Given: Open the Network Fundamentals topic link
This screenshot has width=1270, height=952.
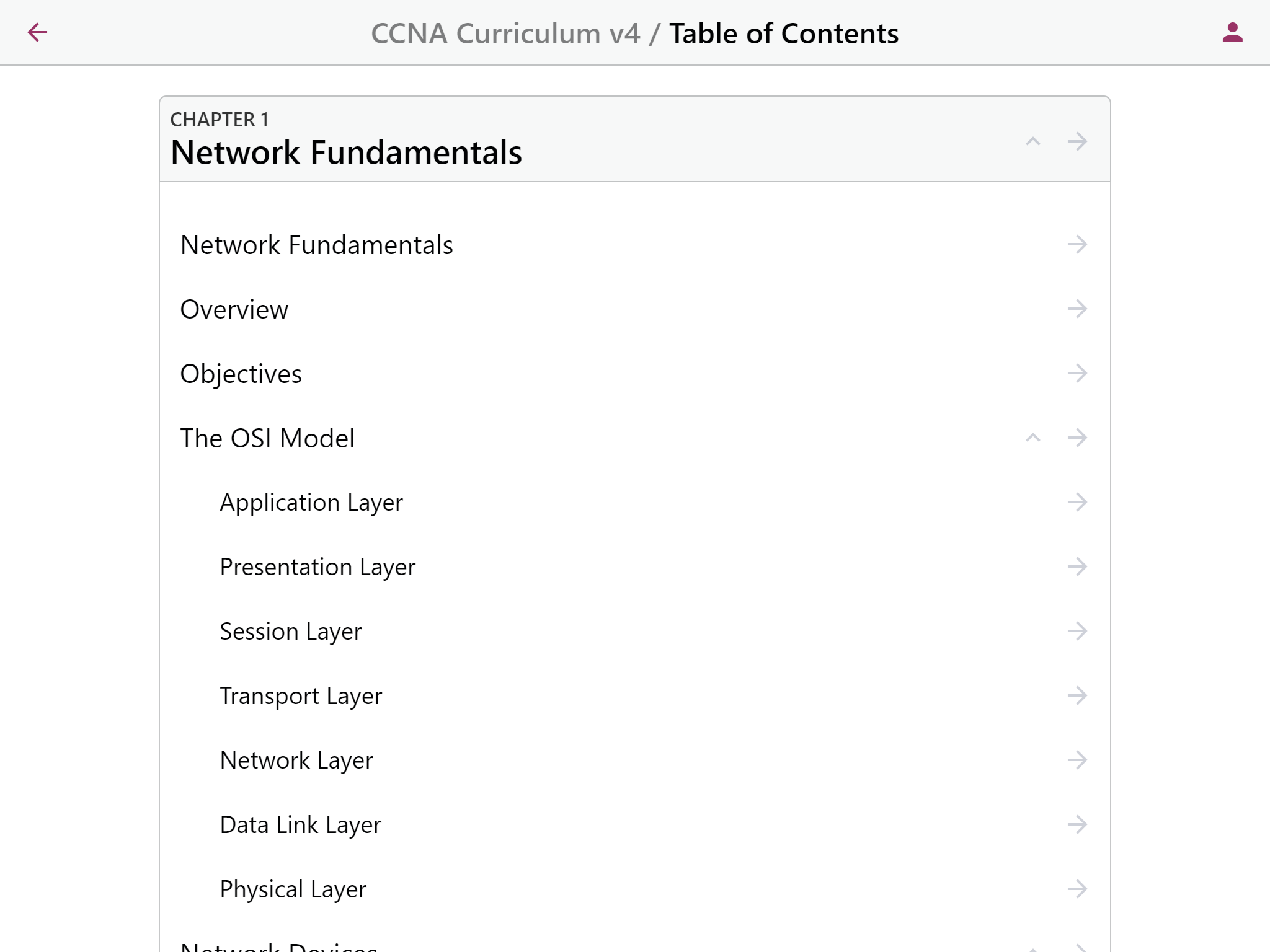Looking at the screenshot, I should point(316,245).
